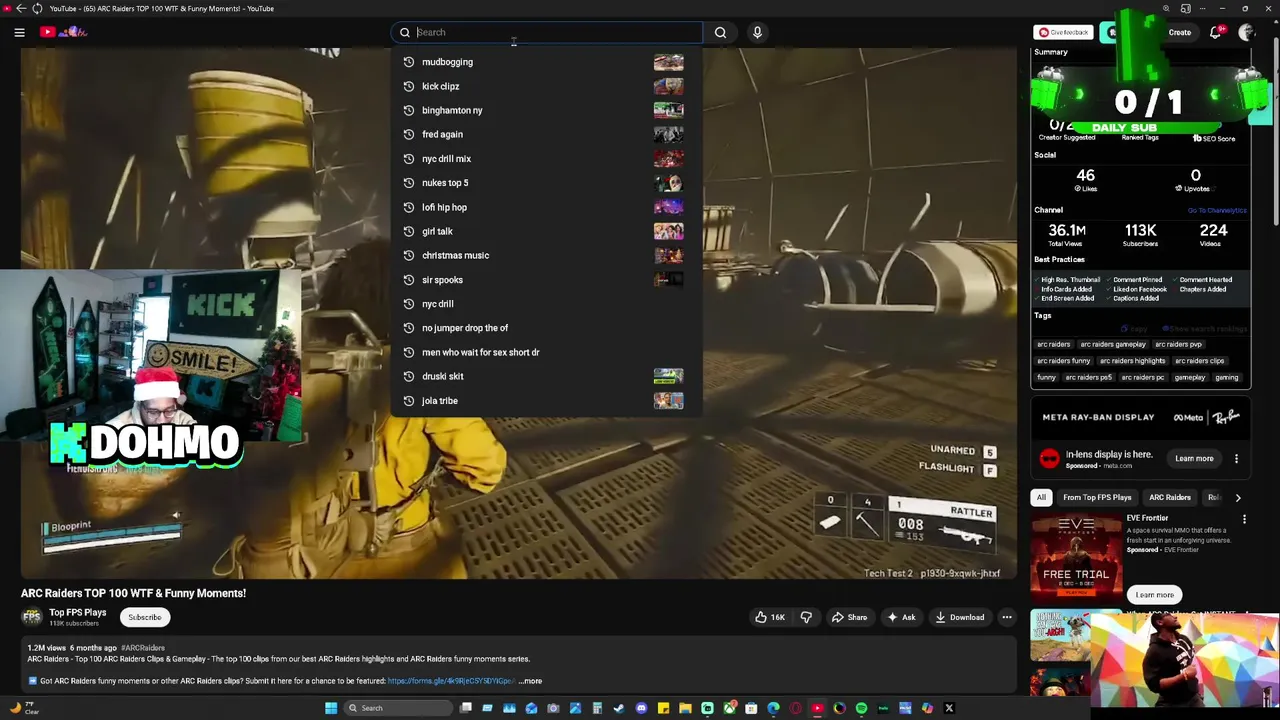Open the three-dot more actions under the video

(x=1007, y=617)
